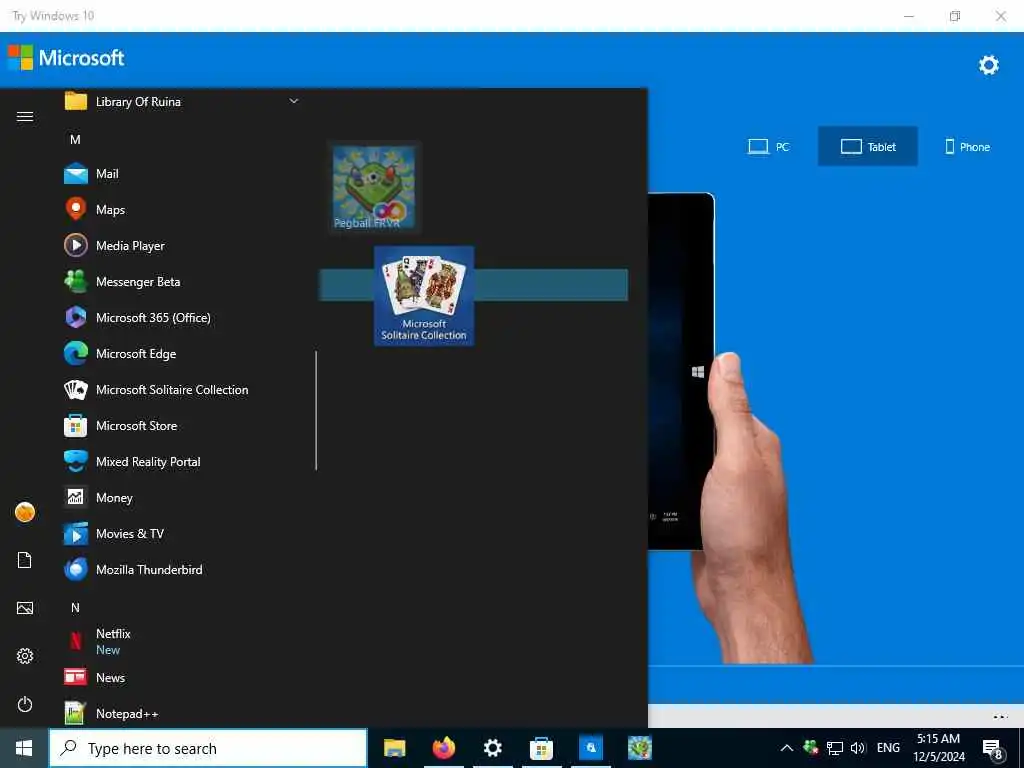Image resolution: width=1024 pixels, height=768 pixels.
Task: Click the Power icon in Start sidebar
Action: tap(25, 704)
